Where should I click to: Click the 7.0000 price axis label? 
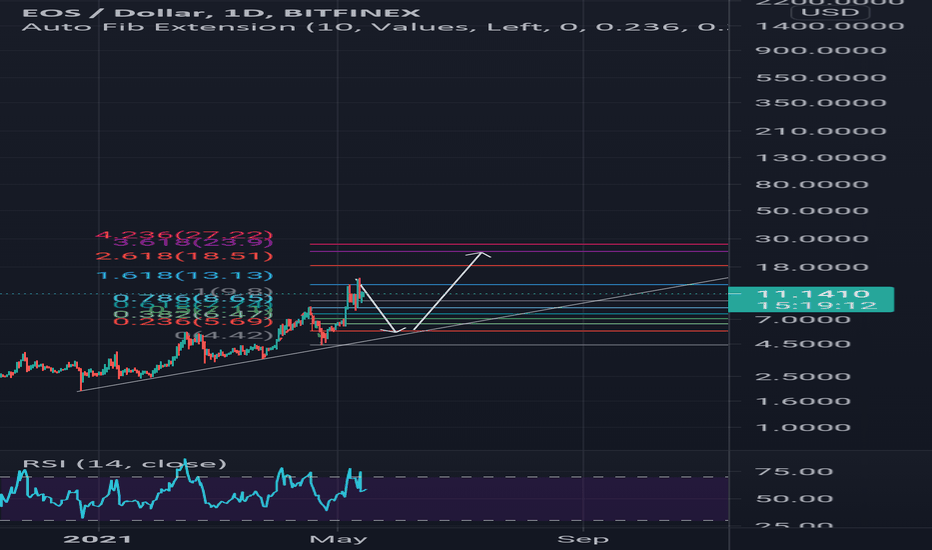[x=803, y=320]
